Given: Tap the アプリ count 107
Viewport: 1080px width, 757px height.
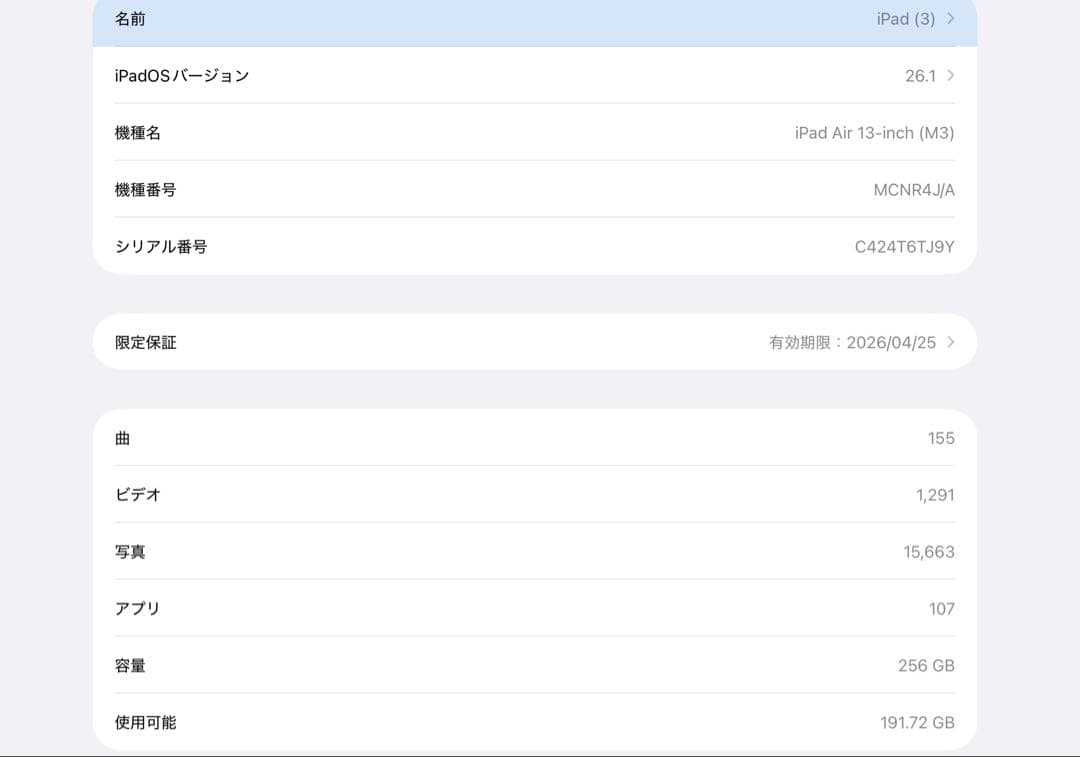Looking at the screenshot, I should click(x=944, y=608).
